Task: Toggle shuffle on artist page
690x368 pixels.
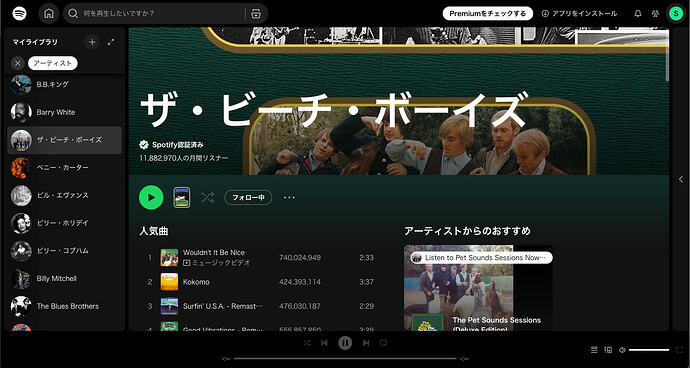Action: coord(207,198)
